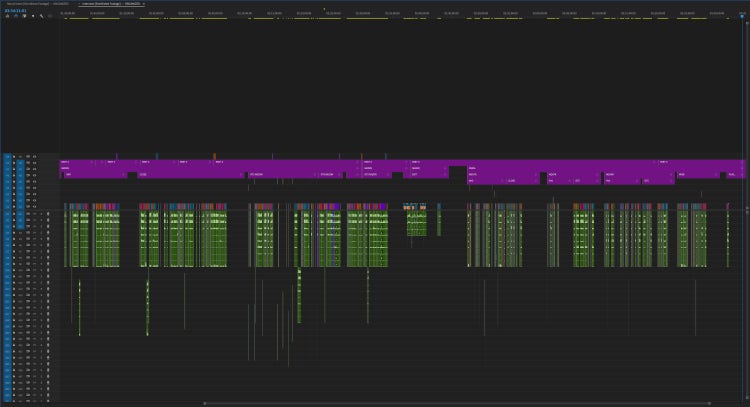Open the active sequence tab's menu icon
The image size is (750, 407).
tap(143, 4)
